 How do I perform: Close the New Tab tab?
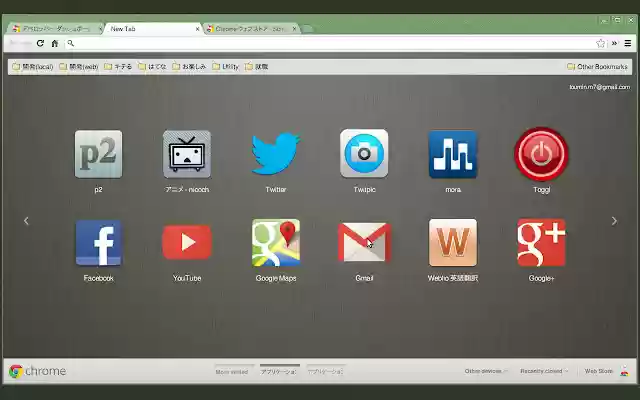(x=198, y=29)
